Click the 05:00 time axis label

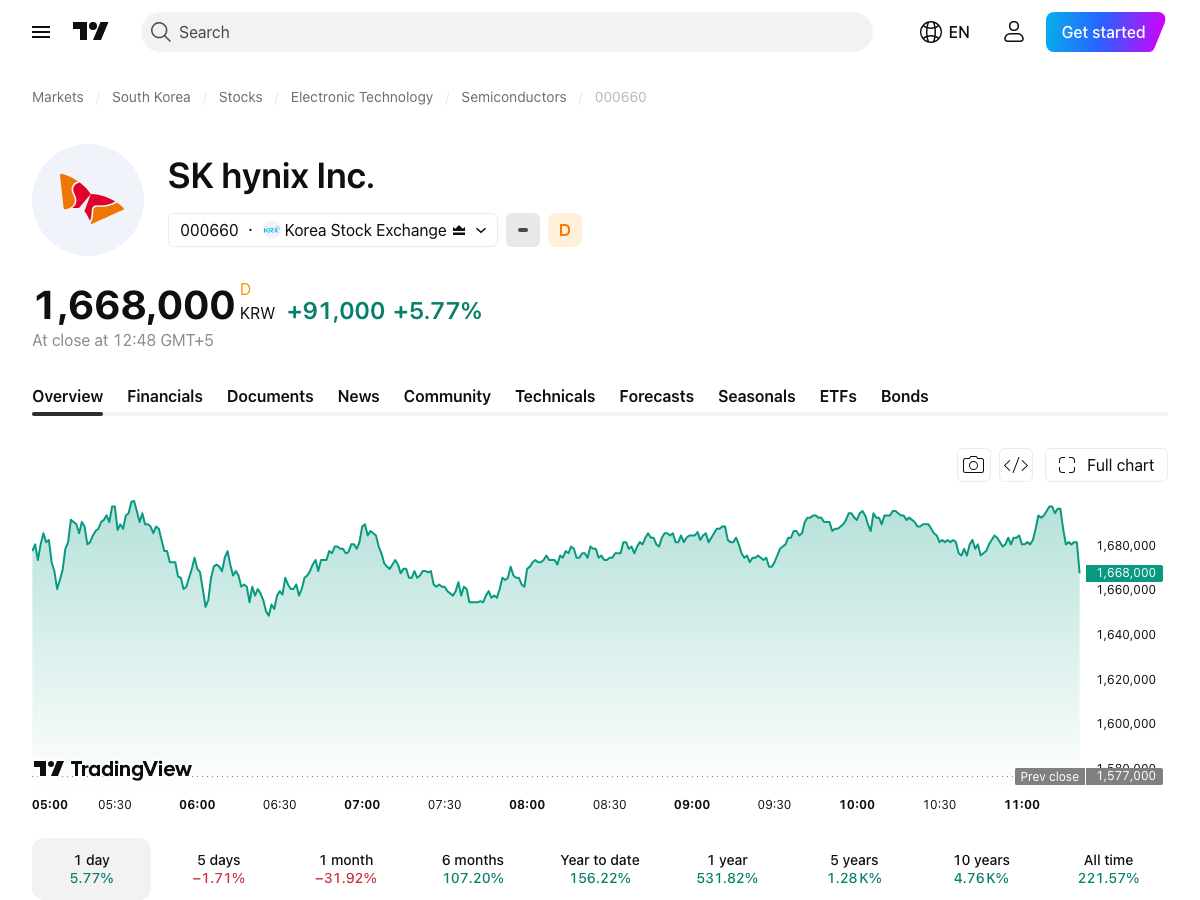tap(50, 805)
